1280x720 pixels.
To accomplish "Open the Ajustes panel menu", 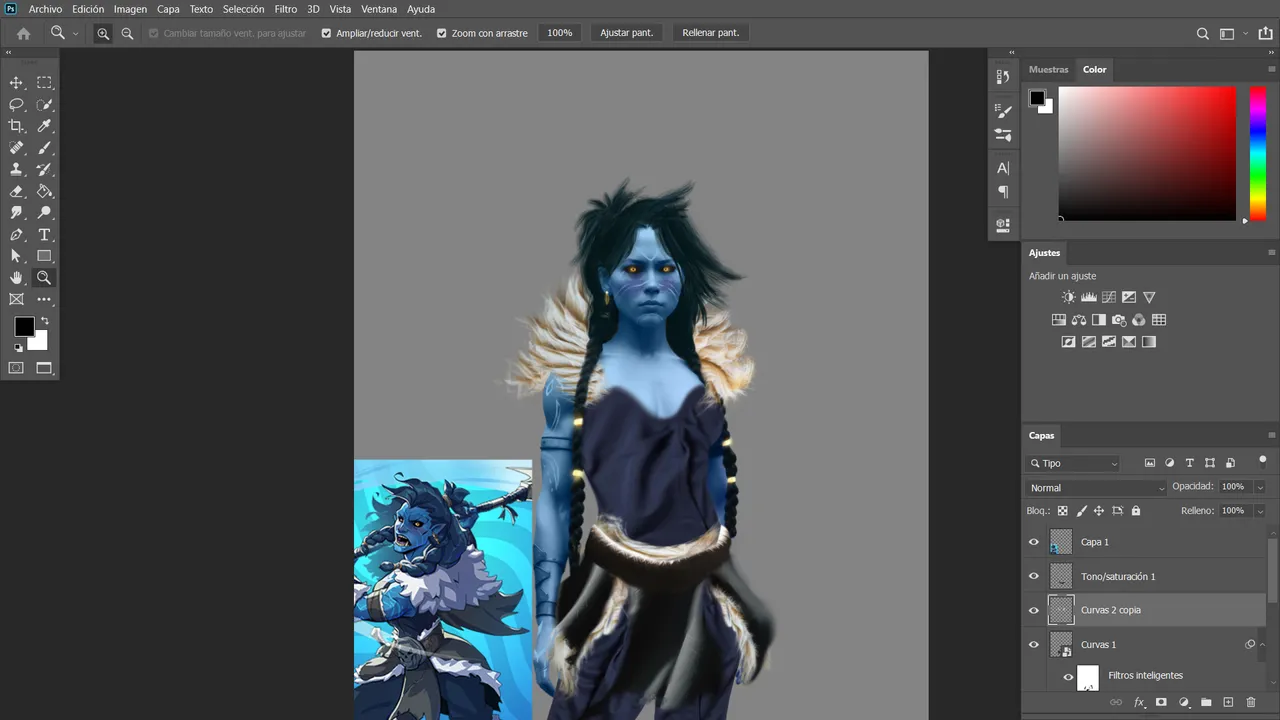I will pyautogui.click(x=1272, y=253).
